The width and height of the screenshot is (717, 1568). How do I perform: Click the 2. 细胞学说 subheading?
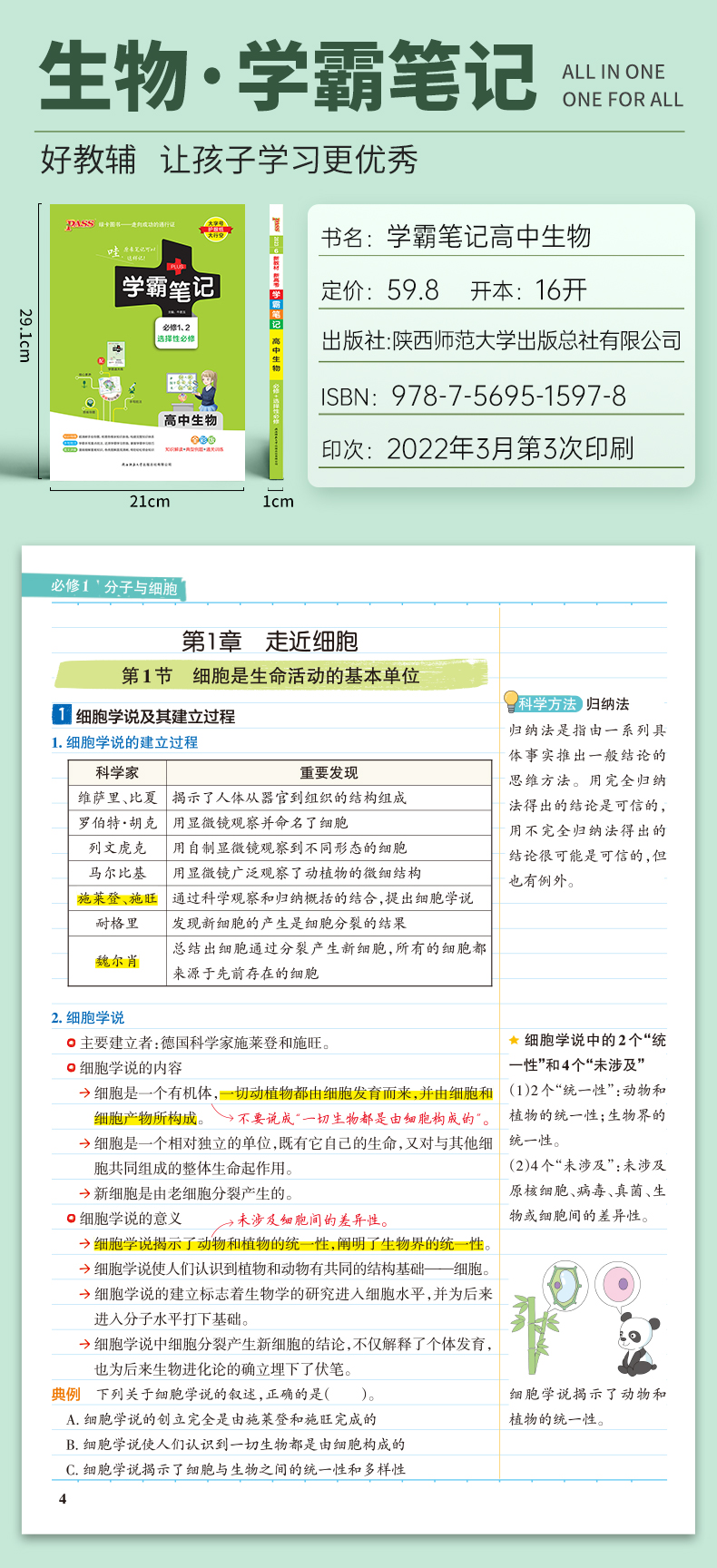click(88, 1018)
